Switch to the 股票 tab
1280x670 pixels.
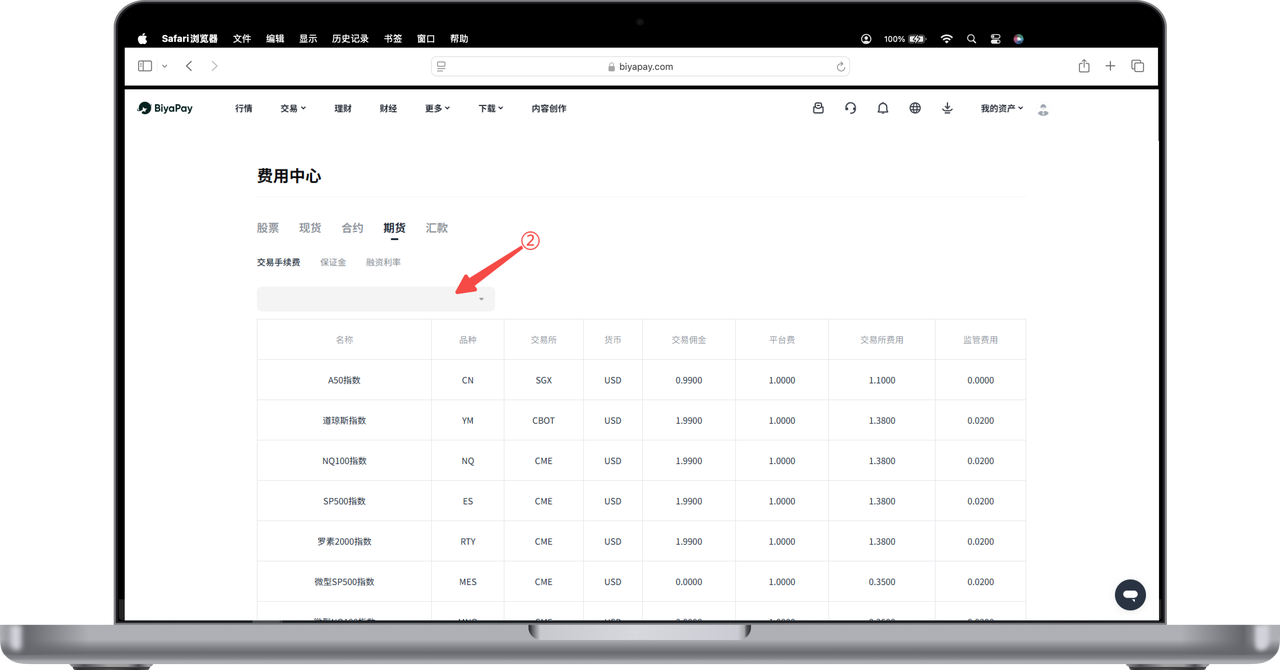tap(268, 228)
